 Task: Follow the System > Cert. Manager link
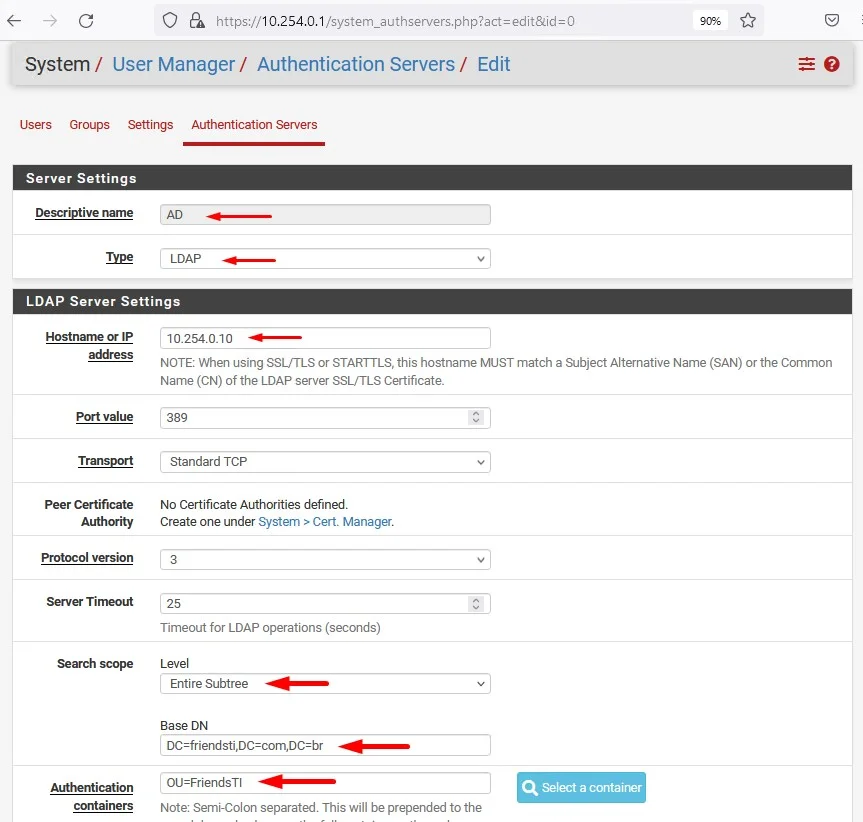point(325,522)
